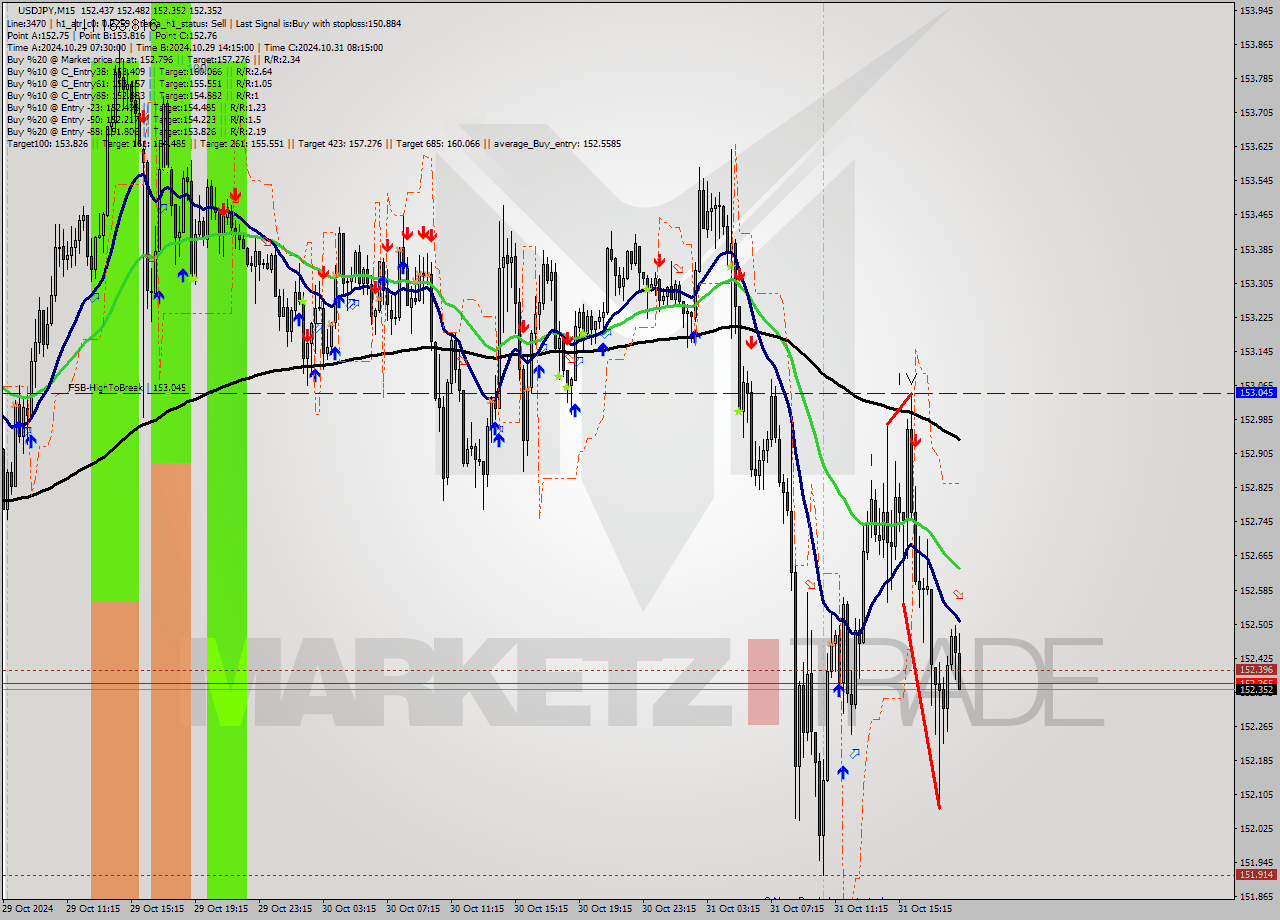
Task: Click the 'Target100: 153.826' text
Action: [46, 143]
